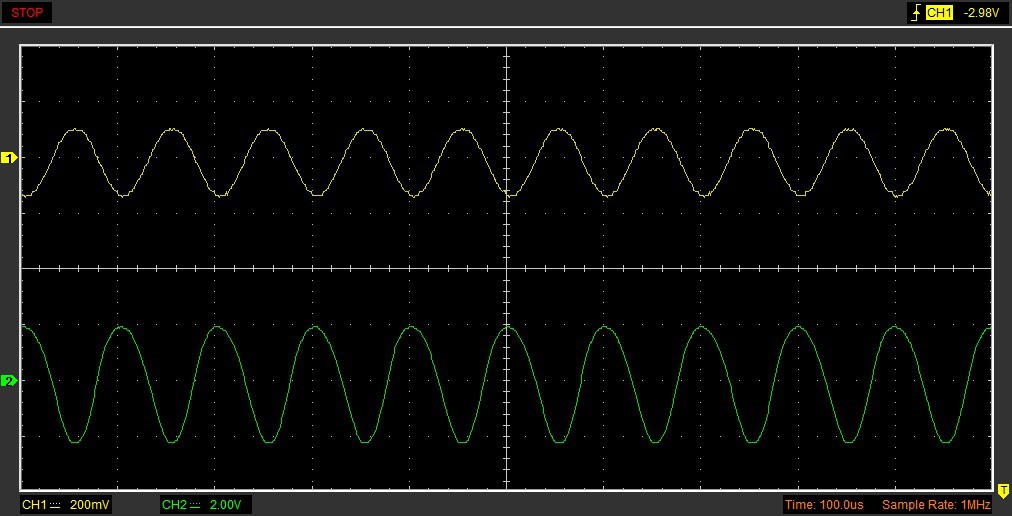Click the Time: 100.0us timebase readout
The height and width of the screenshot is (516, 1012).
[825, 505]
